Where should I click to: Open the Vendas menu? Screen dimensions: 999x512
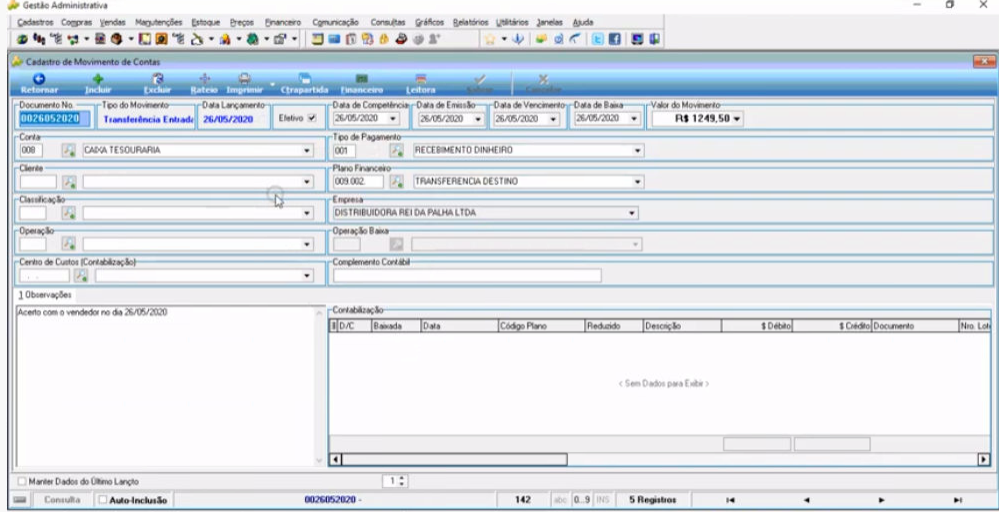(113, 22)
